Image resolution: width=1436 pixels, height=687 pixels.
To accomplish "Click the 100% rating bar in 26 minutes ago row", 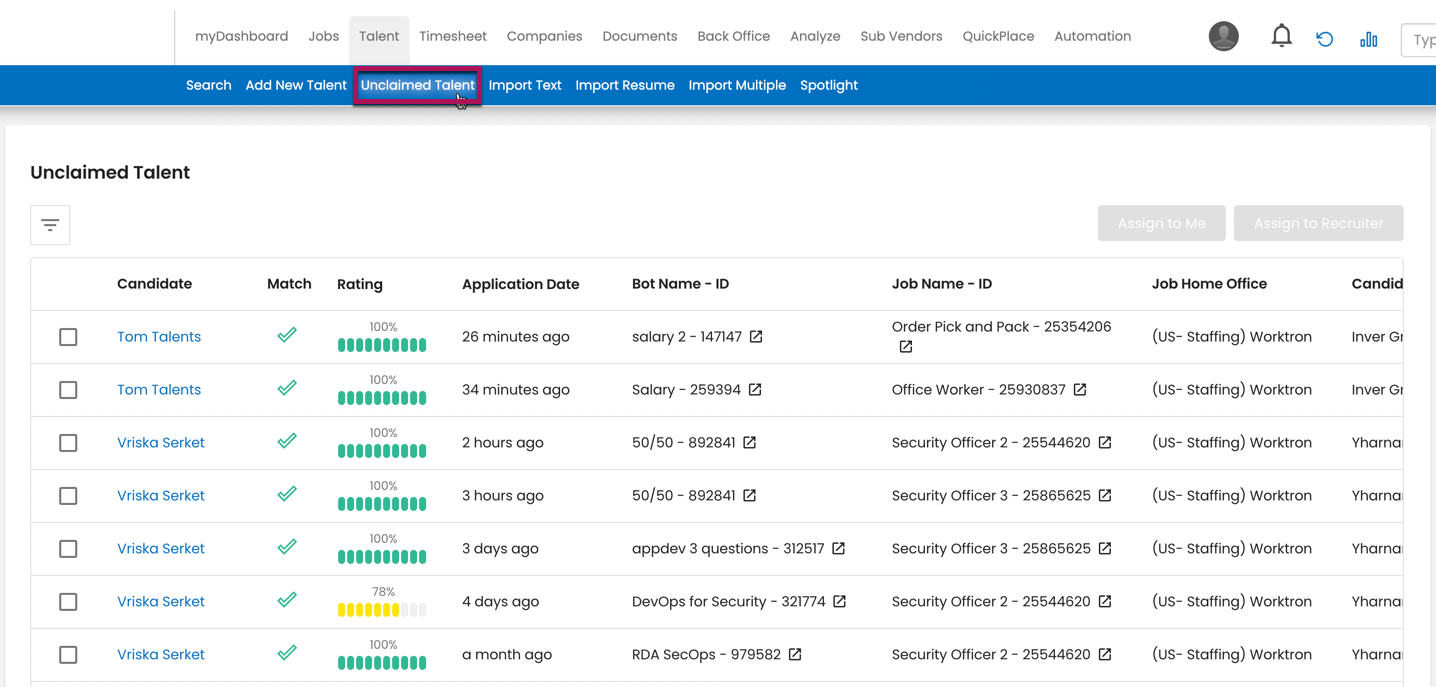I will 382,345.
